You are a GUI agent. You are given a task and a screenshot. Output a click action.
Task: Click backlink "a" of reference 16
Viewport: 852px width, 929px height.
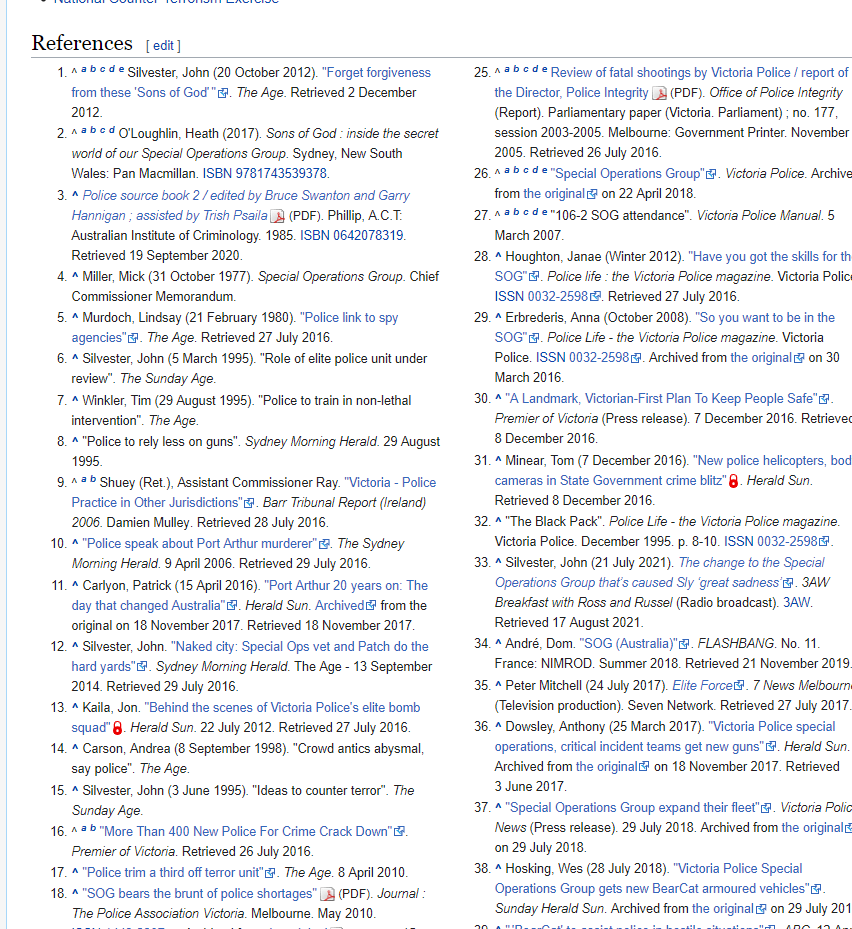pos(84,829)
